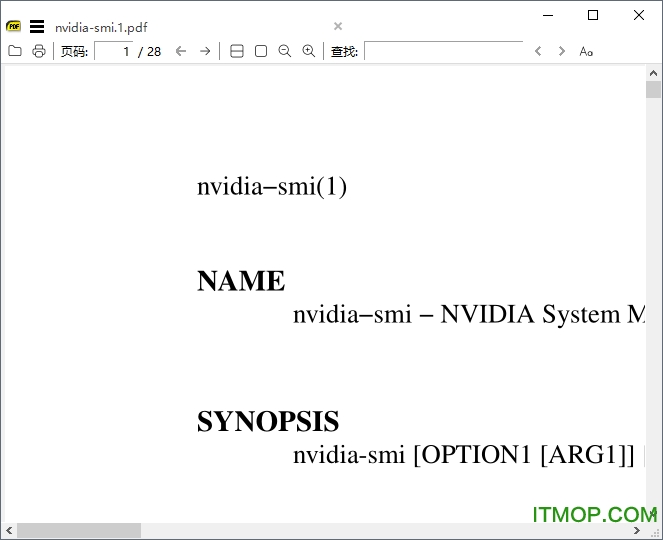
Task: Click the nvidia-smi(1) title text
Action: (x=272, y=186)
